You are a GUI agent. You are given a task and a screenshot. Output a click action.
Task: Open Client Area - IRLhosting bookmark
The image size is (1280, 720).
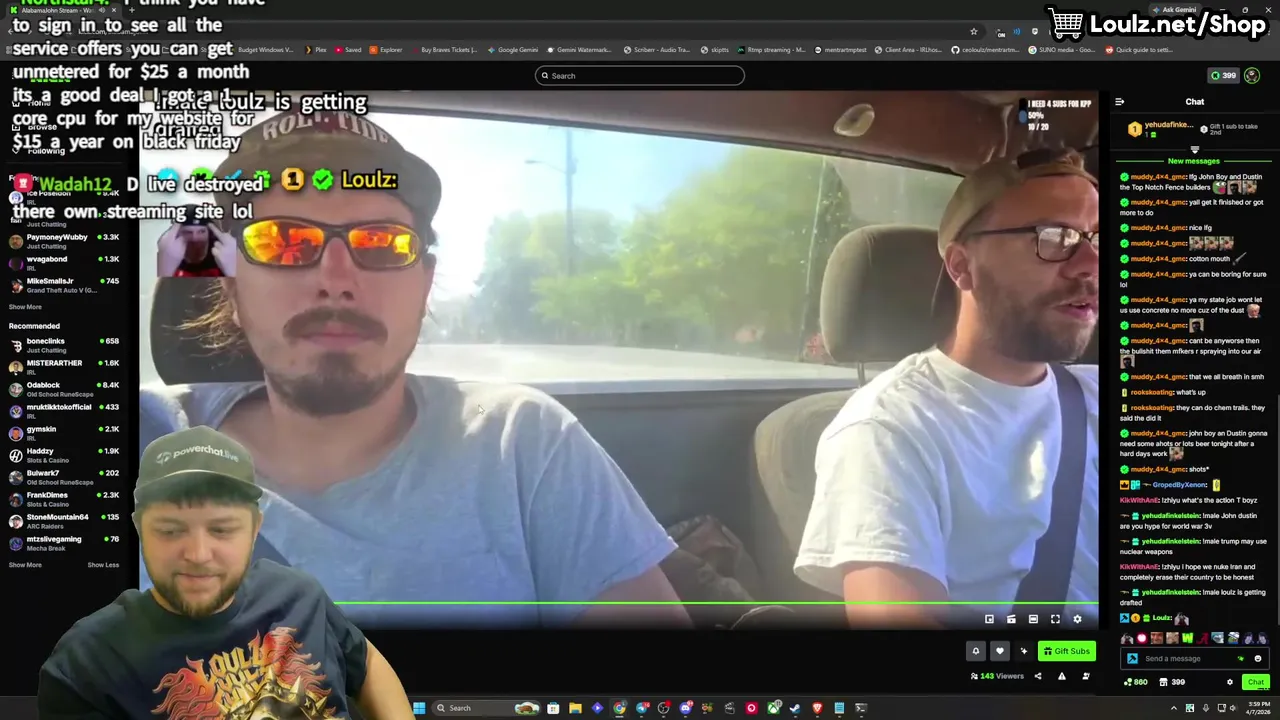[x=908, y=49]
